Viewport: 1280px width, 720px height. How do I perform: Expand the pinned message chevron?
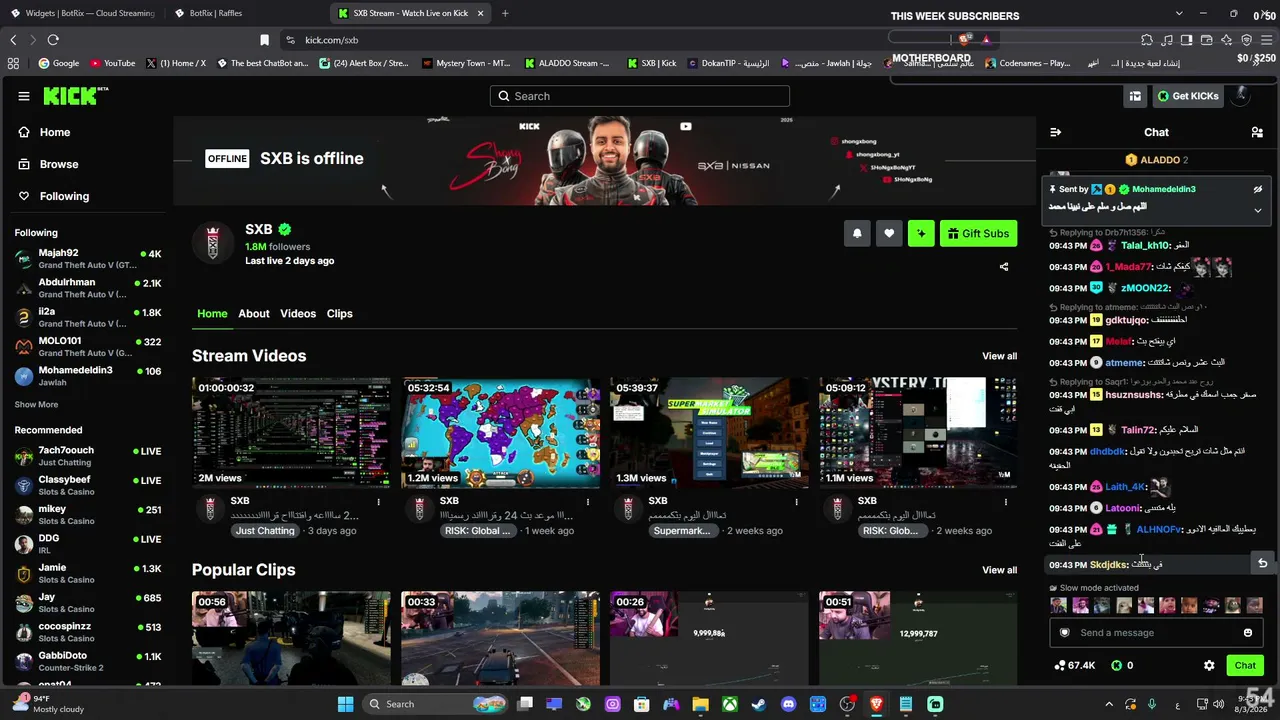click(x=1258, y=210)
